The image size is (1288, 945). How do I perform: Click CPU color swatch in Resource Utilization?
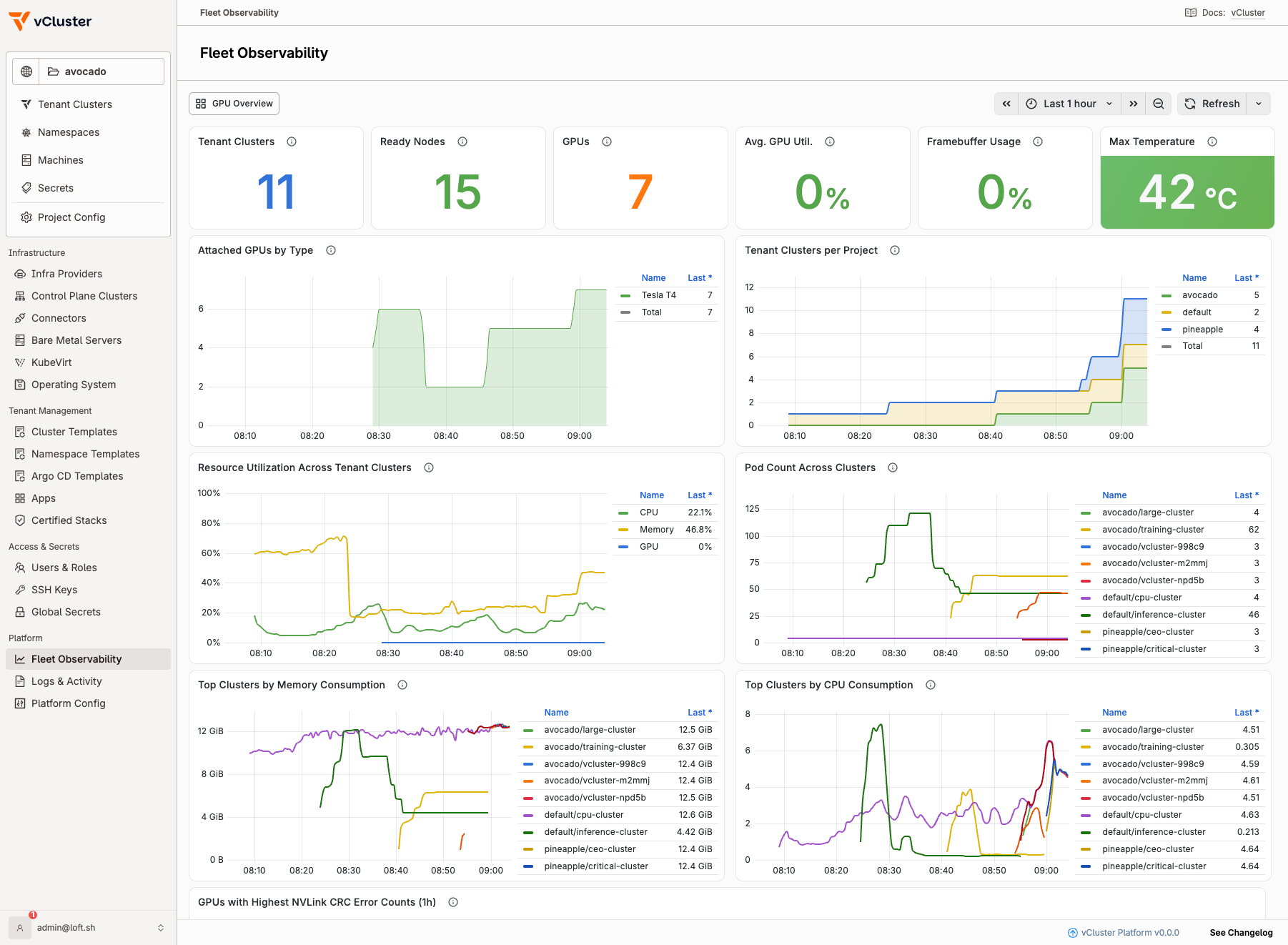(x=623, y=513)
